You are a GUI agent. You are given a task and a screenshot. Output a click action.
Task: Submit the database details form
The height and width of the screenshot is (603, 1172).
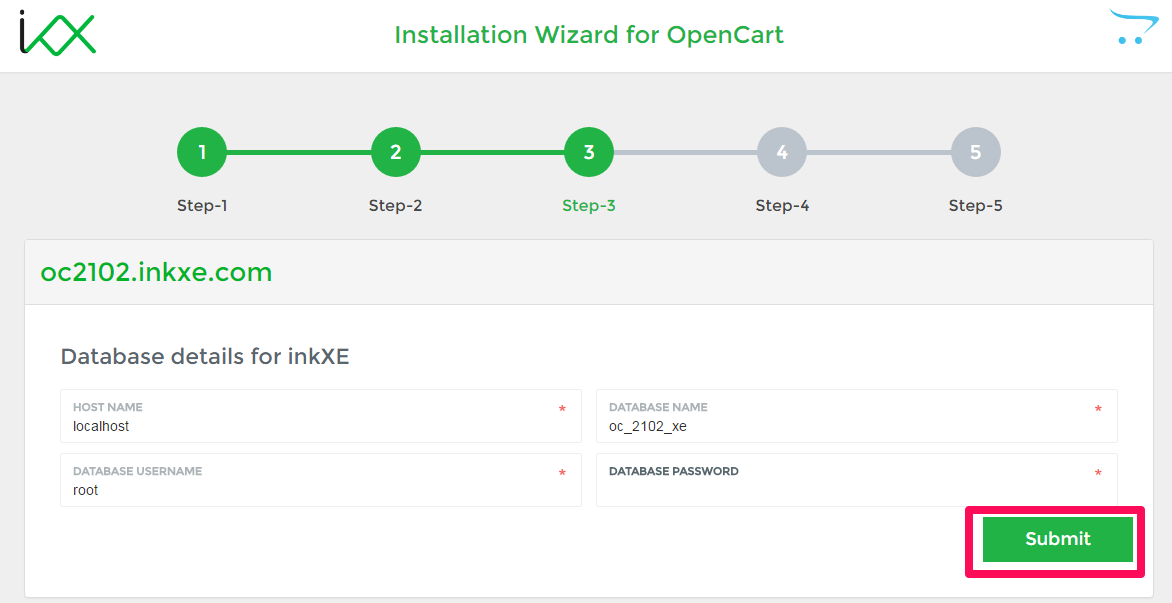pyautogui.click(x=1058, y=539)
